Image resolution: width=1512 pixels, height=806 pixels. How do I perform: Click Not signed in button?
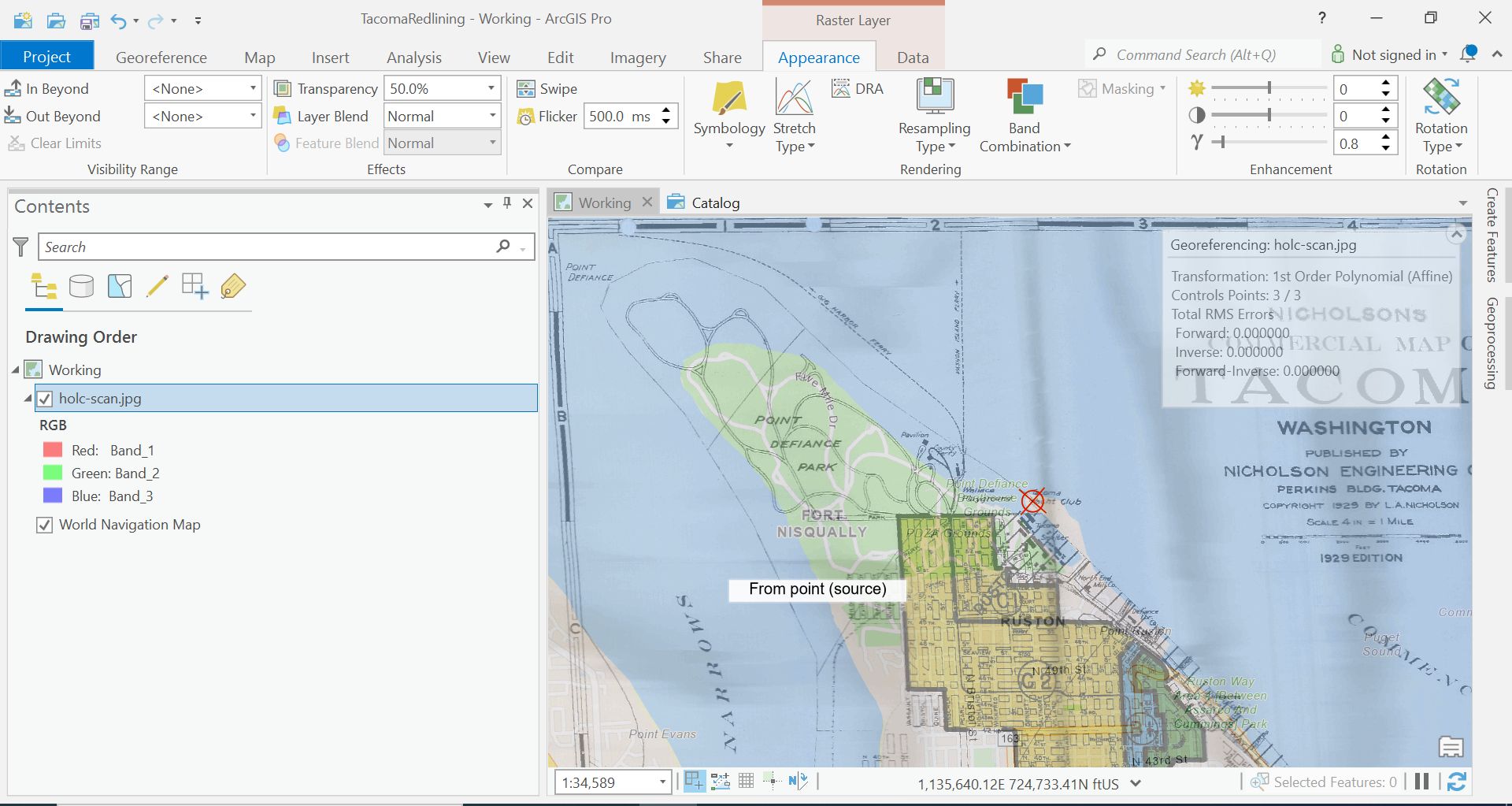[1390, 54]
